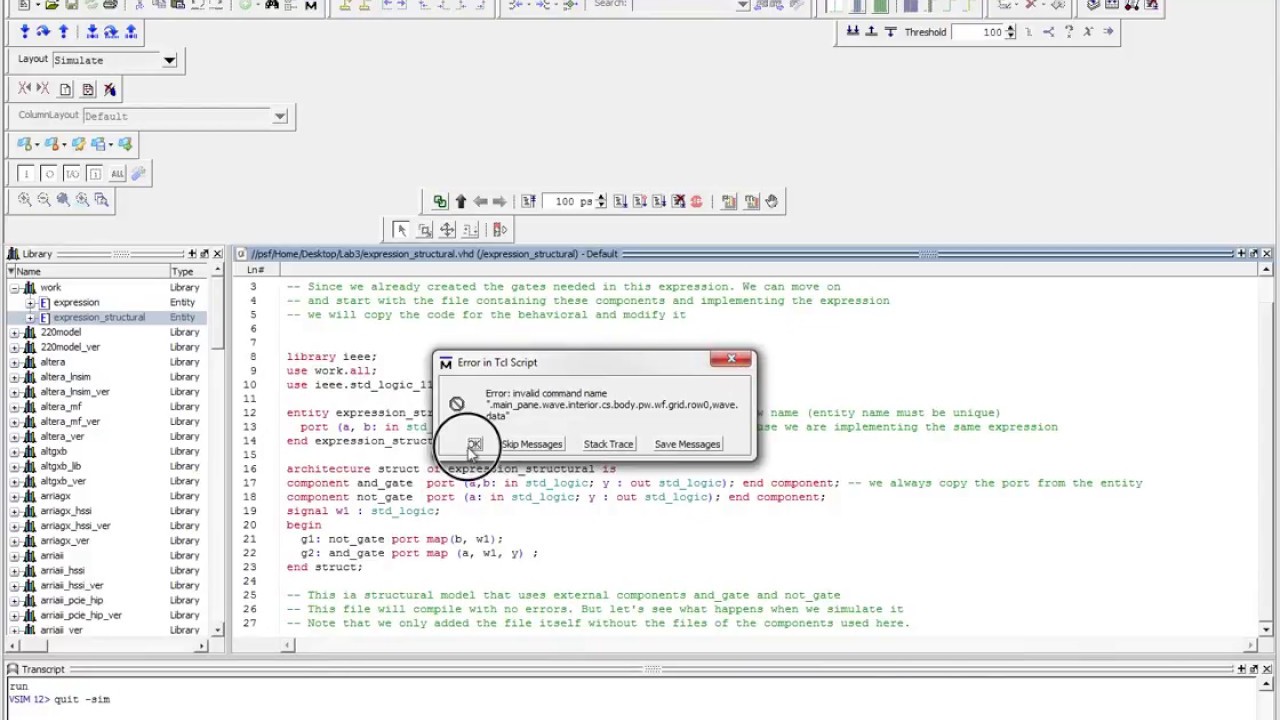The image size is (1280, 720).
Task: Click OK in the Tcl error dialog
Action: pyautogui.click(x=474, y=444)
